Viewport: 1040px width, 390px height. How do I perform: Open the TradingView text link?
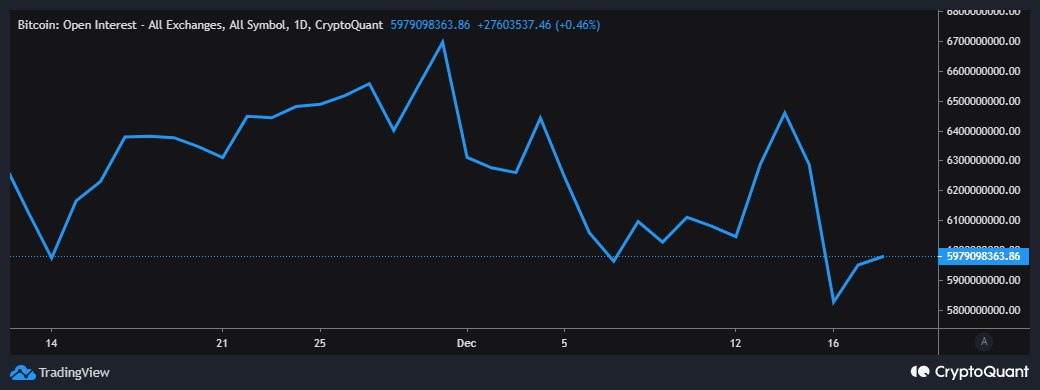click(74, 372)
